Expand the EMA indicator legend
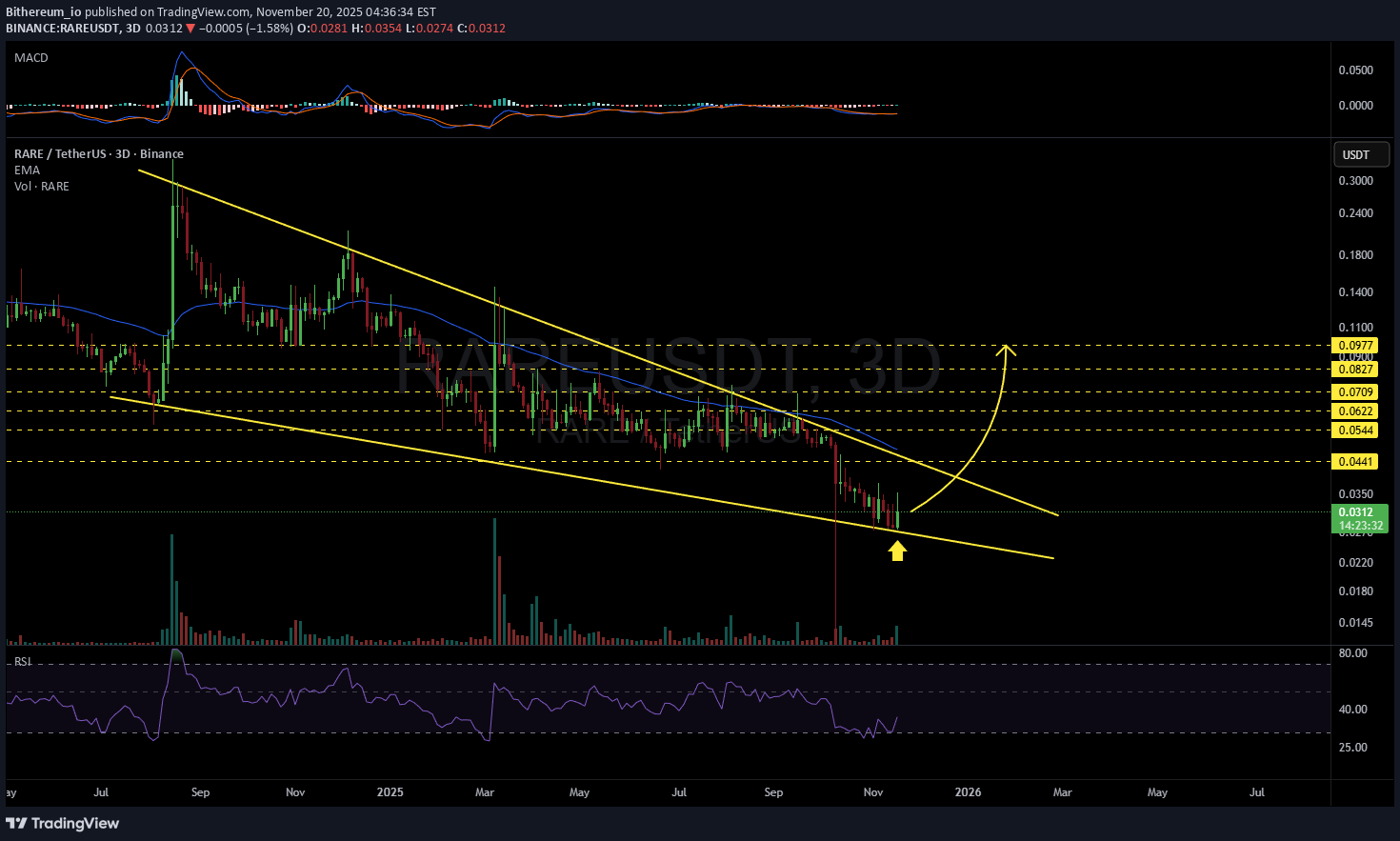The image size is (1400, 841). (27, 170)
